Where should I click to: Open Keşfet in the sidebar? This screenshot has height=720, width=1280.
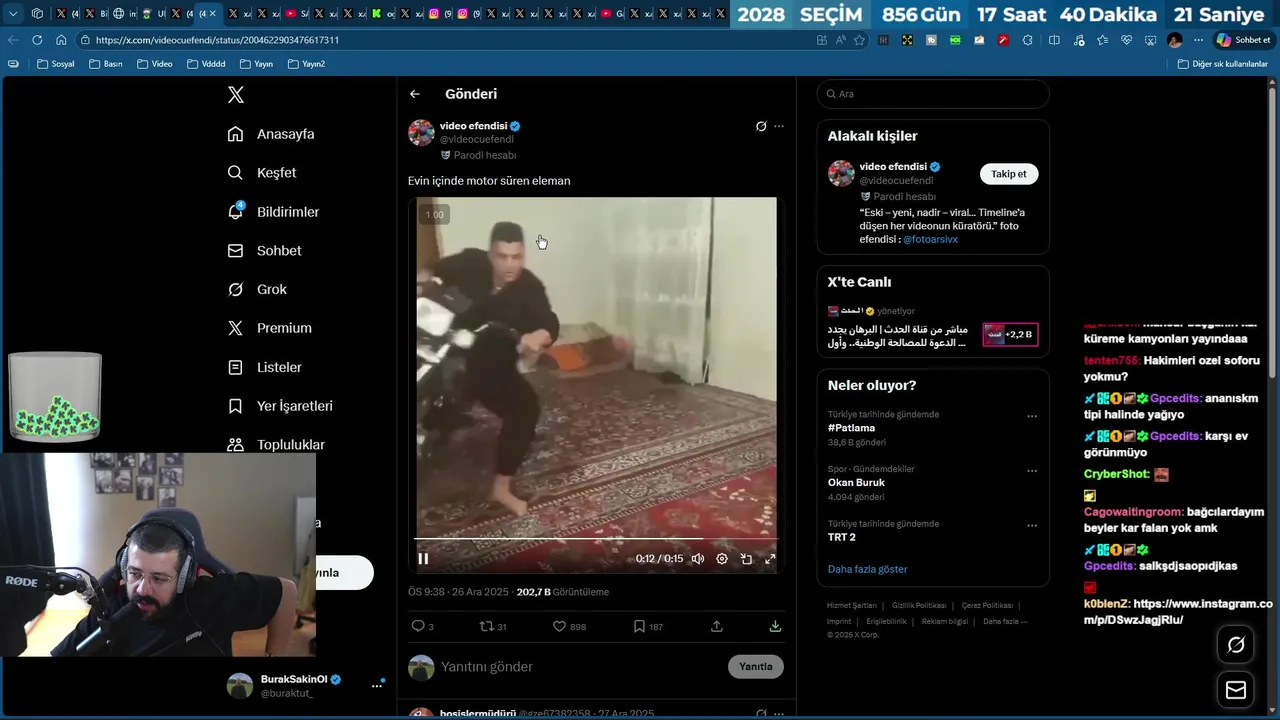[x=262, y=173]
